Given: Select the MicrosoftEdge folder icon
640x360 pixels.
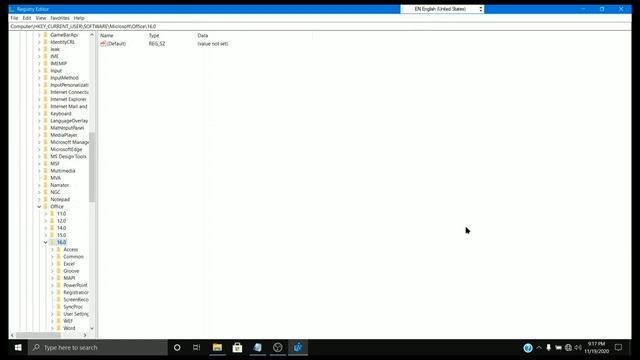Looking at the screenshot, I should point(46,149).
